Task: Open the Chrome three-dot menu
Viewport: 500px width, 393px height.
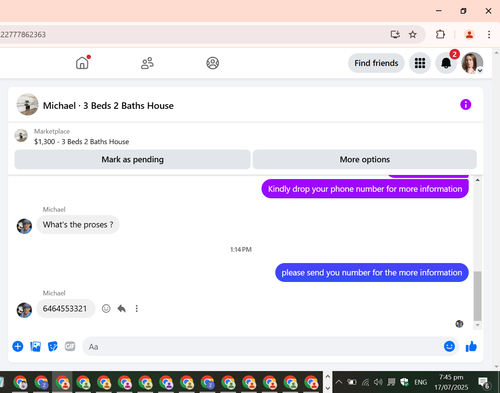Action: [x=489, y=34]
